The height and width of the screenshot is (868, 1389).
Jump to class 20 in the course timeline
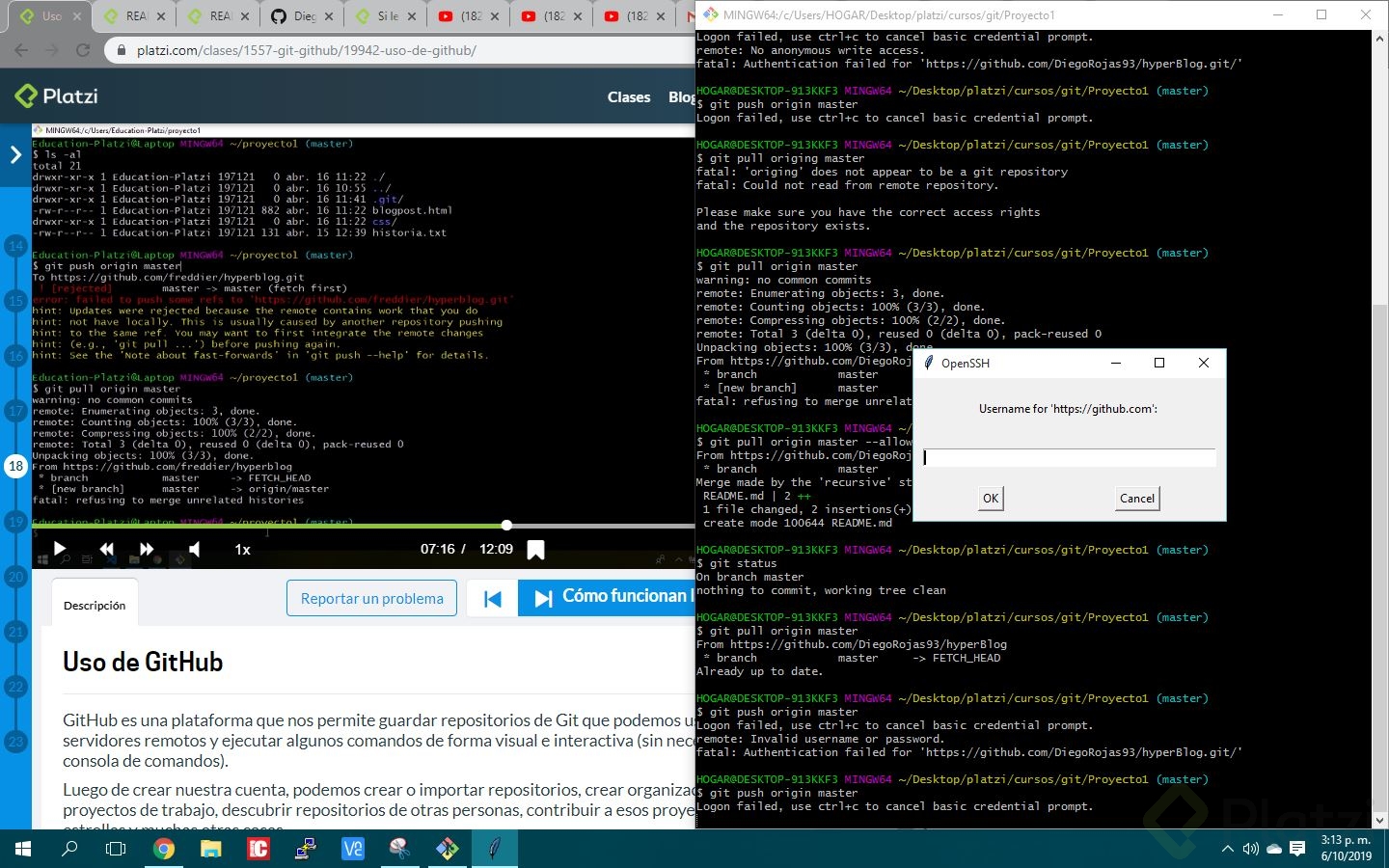(15, 577)
